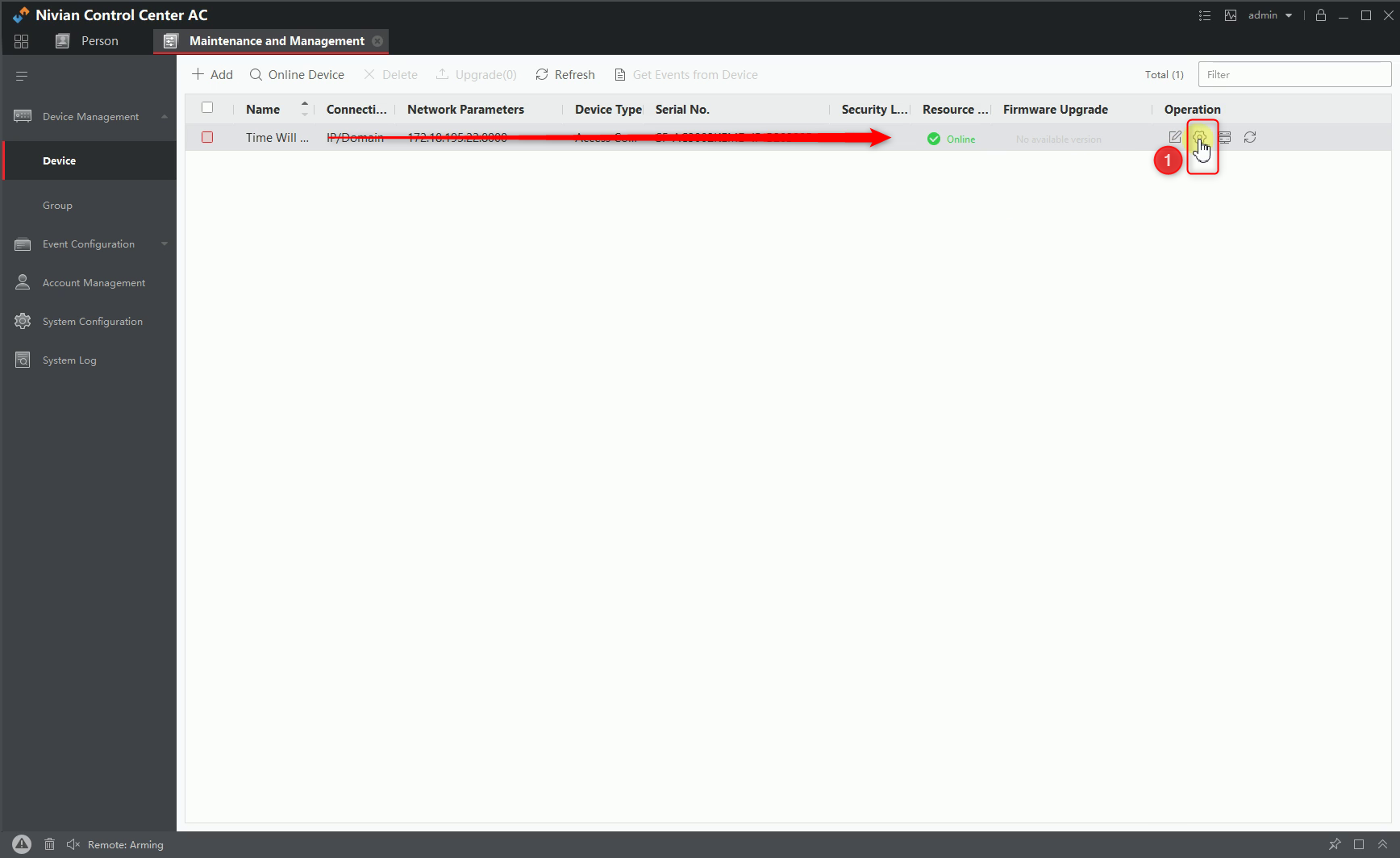The image size is (1400, 858).
Task: Click the Delete toolbar button
Action: click(390, 75)
